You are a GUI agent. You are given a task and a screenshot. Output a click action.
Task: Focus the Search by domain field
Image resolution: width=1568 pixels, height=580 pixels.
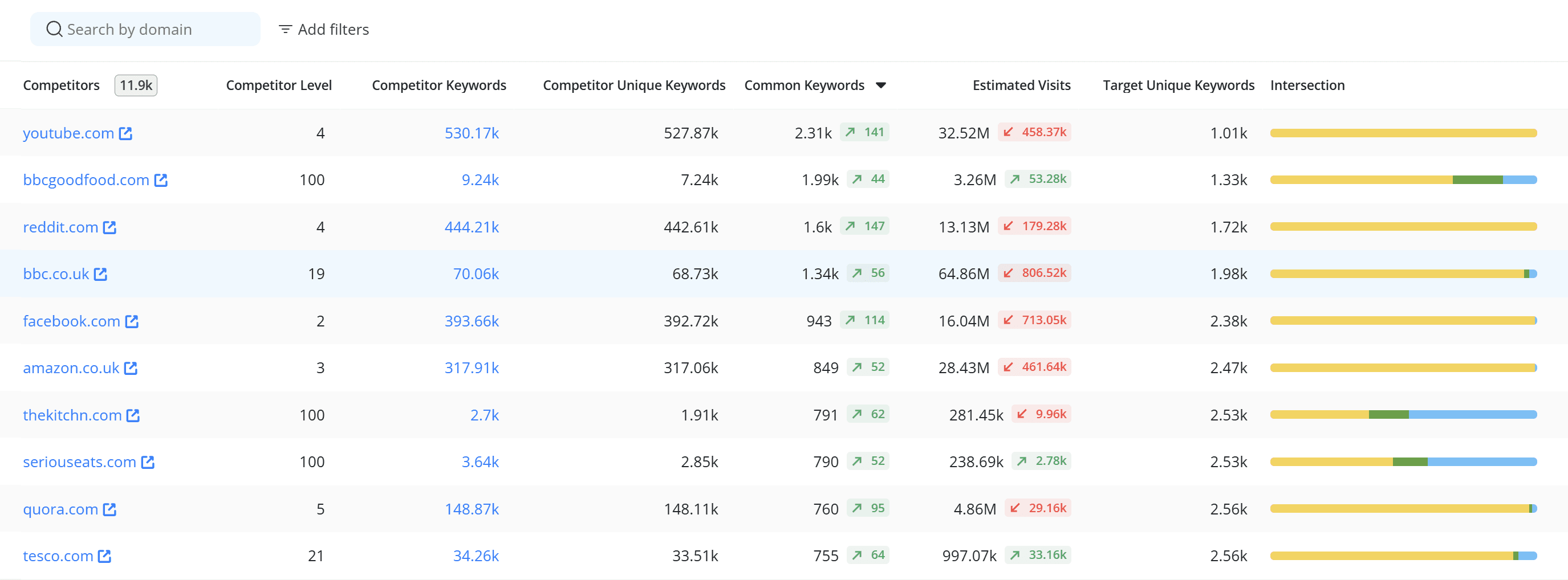[x=145, y=29]
